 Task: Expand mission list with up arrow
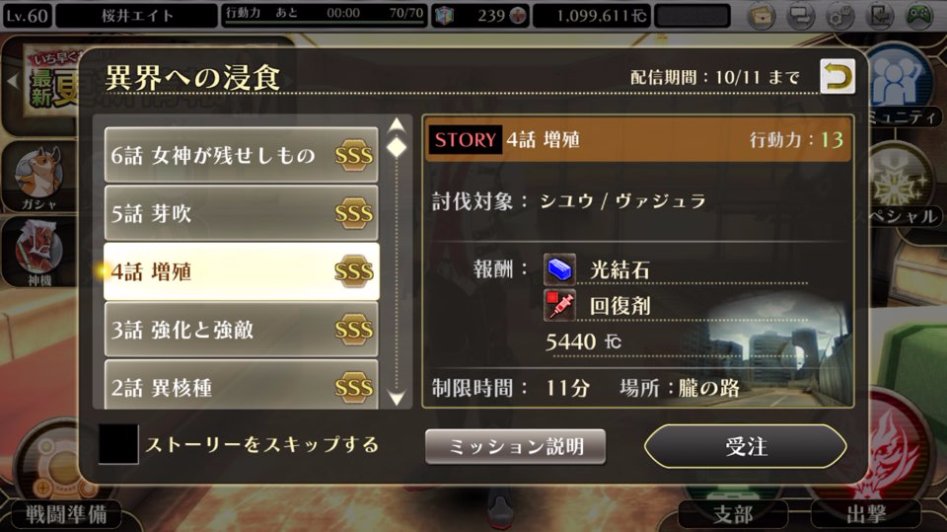[396, 124]
